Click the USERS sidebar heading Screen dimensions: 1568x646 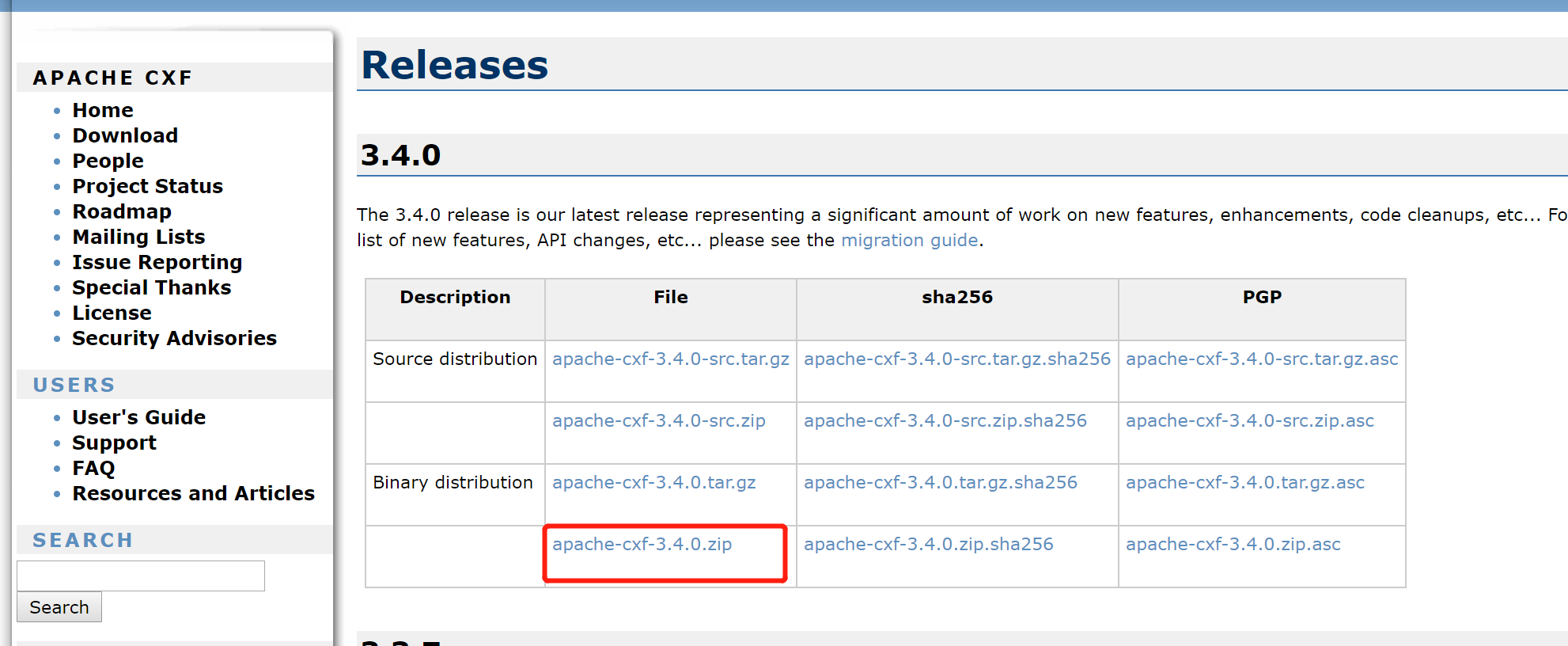74,385
